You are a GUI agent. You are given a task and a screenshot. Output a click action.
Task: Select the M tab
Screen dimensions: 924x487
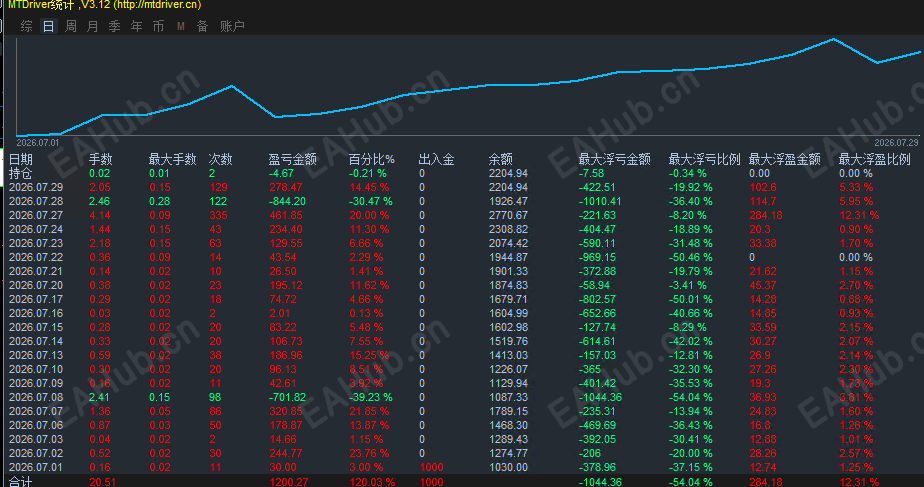click(180, 26)
